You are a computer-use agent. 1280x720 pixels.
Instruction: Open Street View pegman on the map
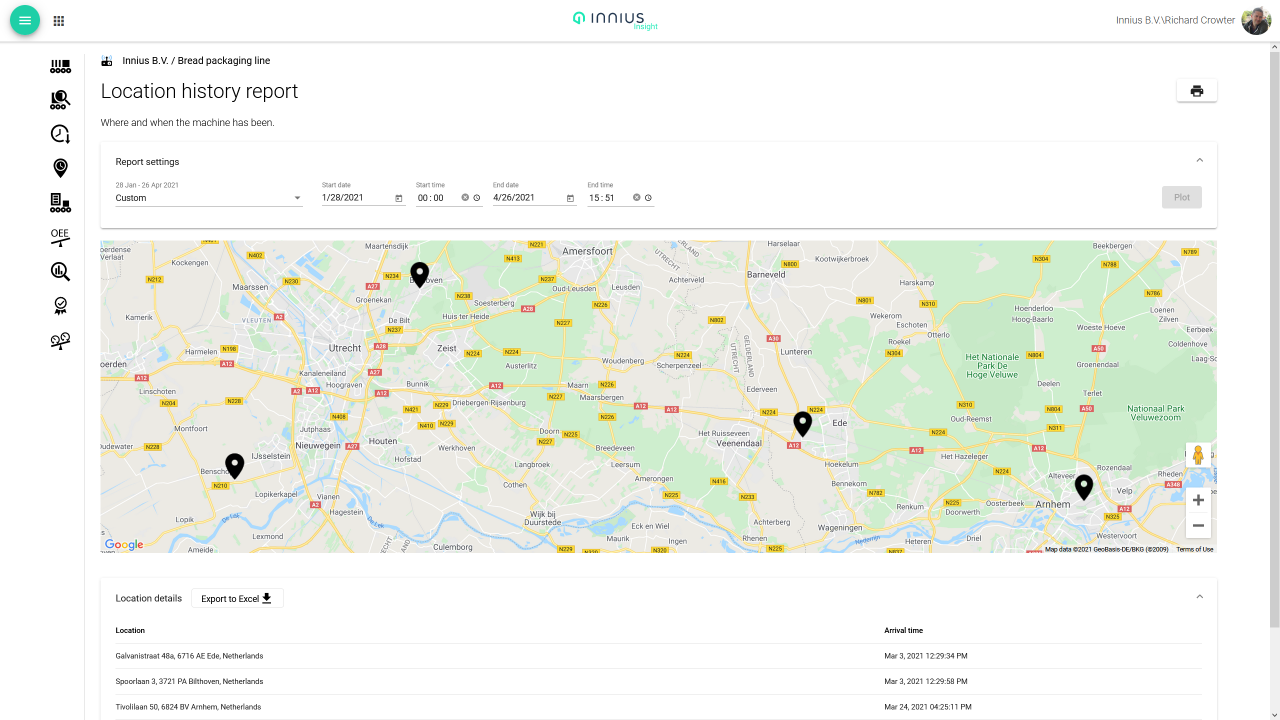1198,455
